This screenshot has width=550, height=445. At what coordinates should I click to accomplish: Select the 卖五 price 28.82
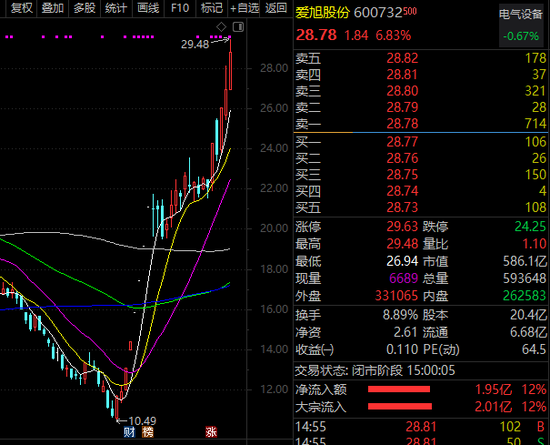click(x=402, y=58)
